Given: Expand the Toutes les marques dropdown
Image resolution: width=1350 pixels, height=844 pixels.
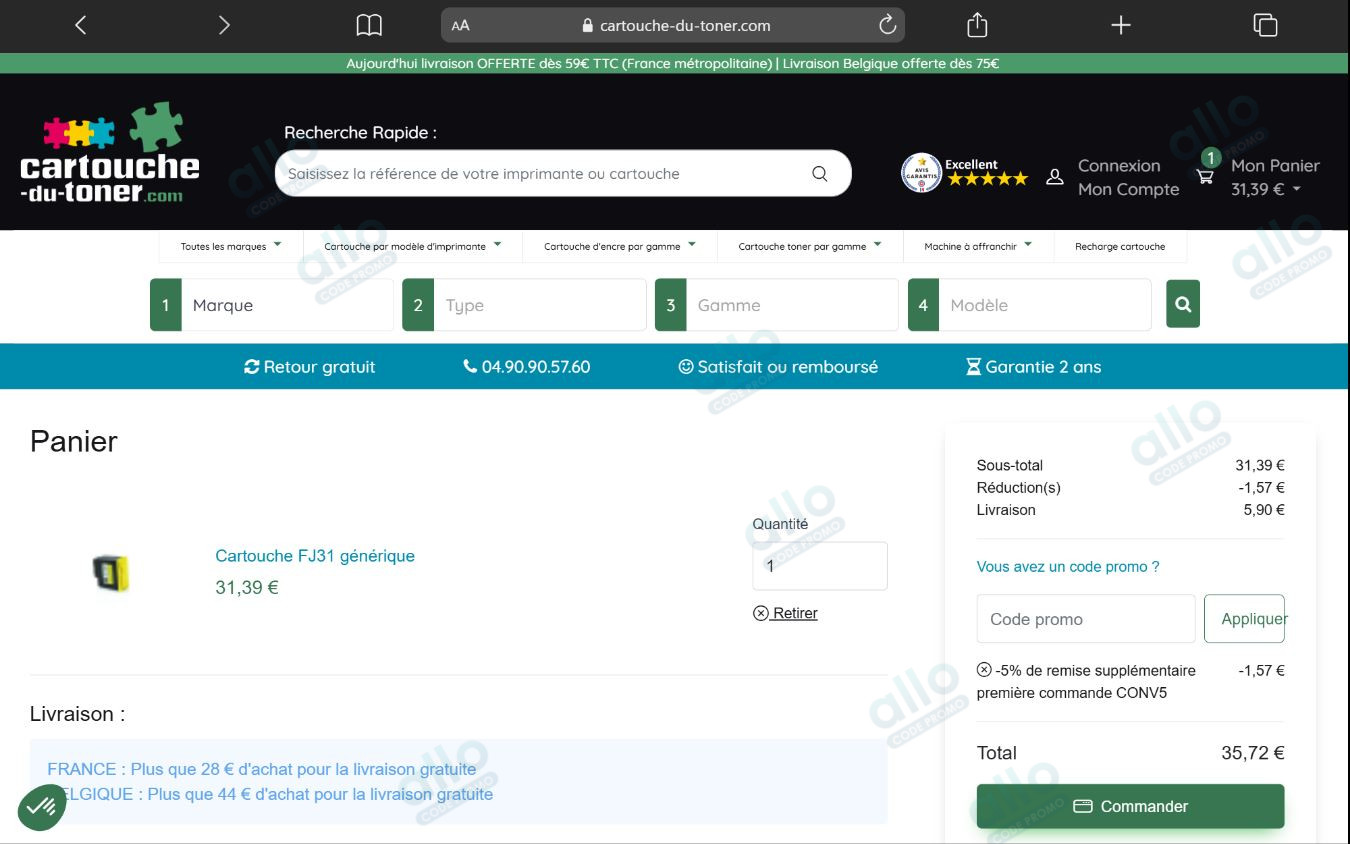Looking at the screenshot, I should coord(229,246).
